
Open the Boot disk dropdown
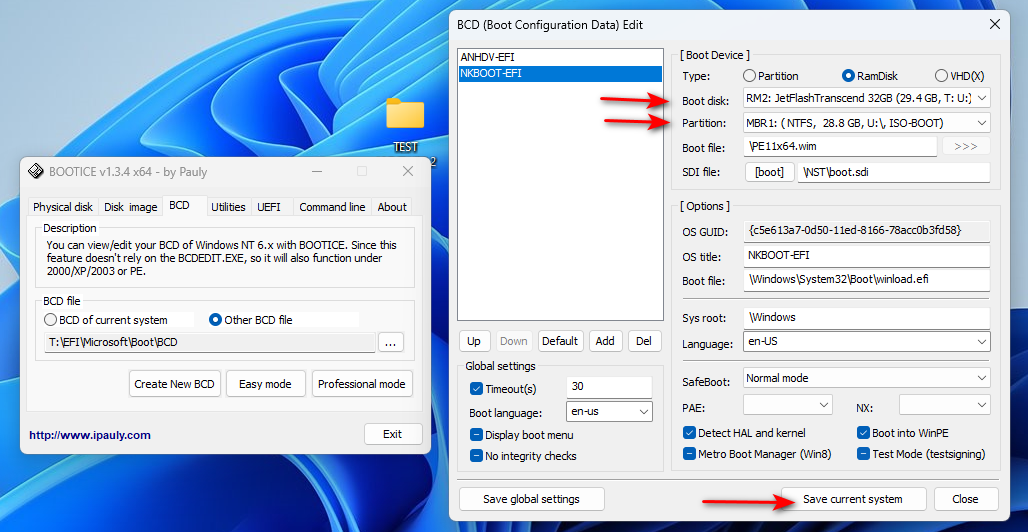tap(867, 98)
